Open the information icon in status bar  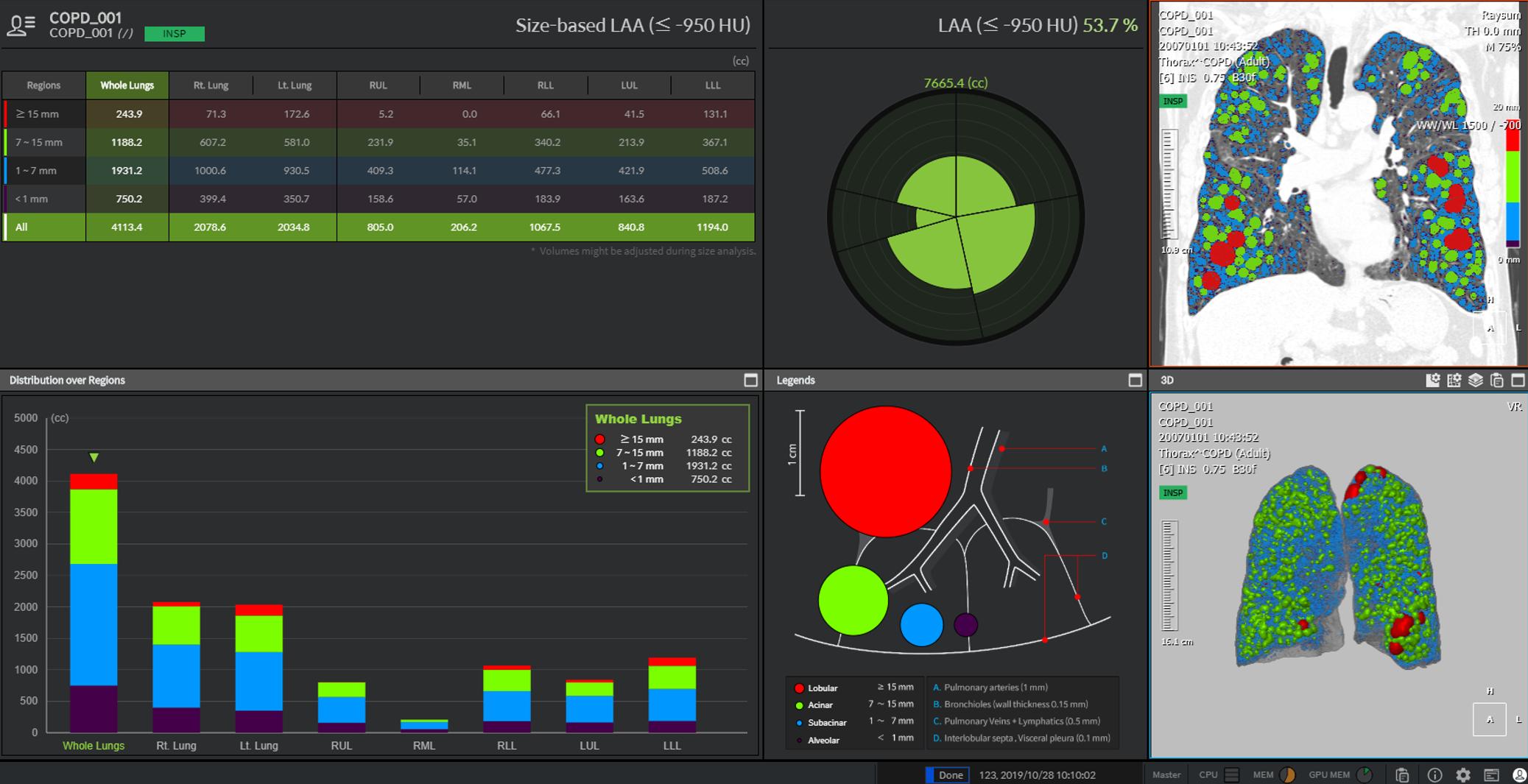pyautogui.click(x=1434, y=775)
